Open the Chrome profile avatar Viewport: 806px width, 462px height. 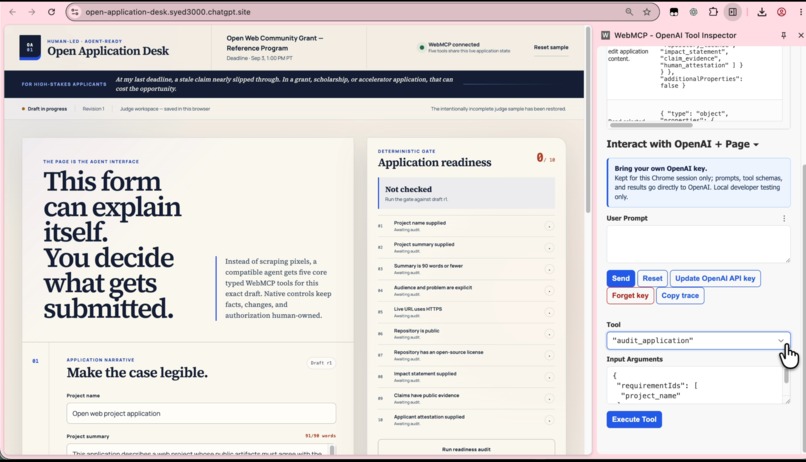[781, 12]
